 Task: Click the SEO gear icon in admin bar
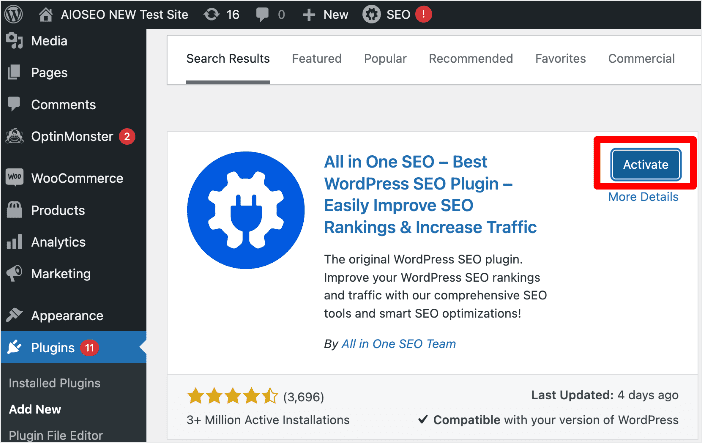pyautogui.click(x=371, y=14)
